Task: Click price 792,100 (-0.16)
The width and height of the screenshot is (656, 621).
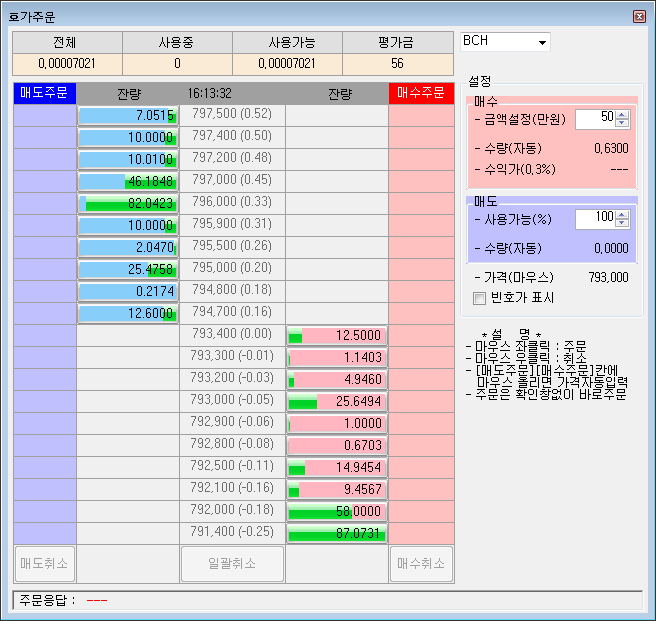Action: point(232,488)
